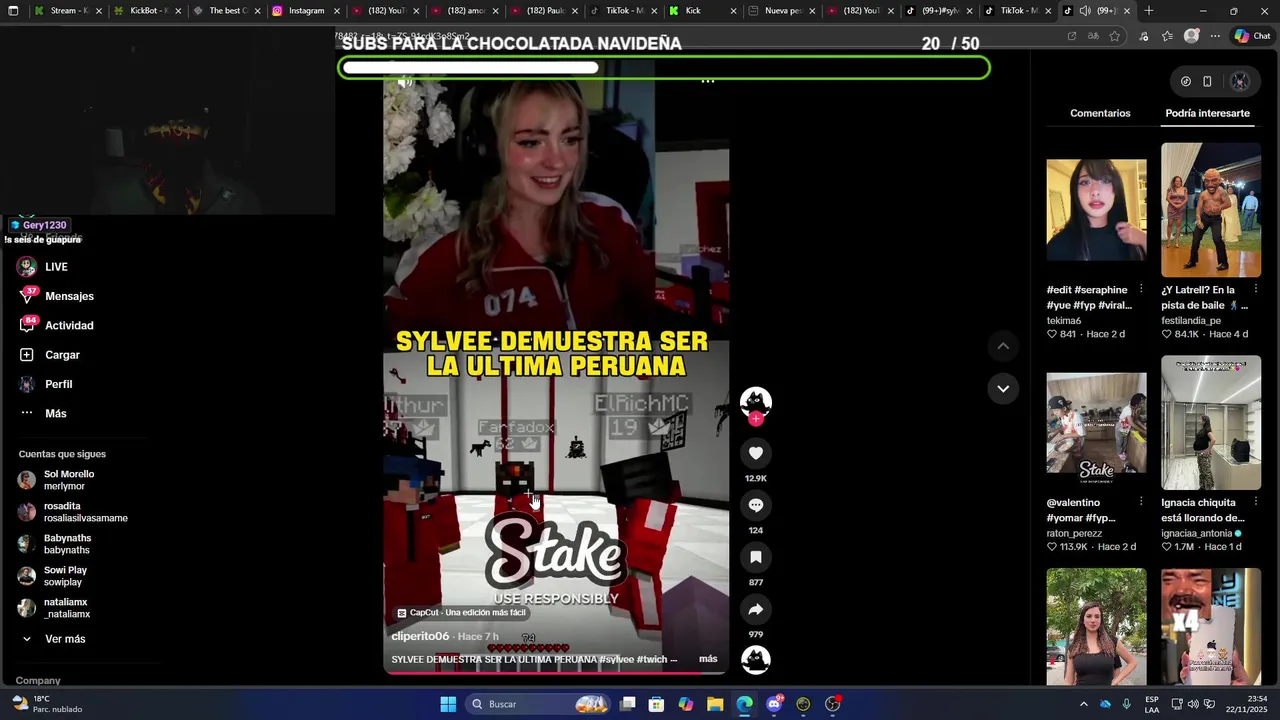Go to next video with down arrow
Screen dimensions: 1280x720
[1003, 388]
